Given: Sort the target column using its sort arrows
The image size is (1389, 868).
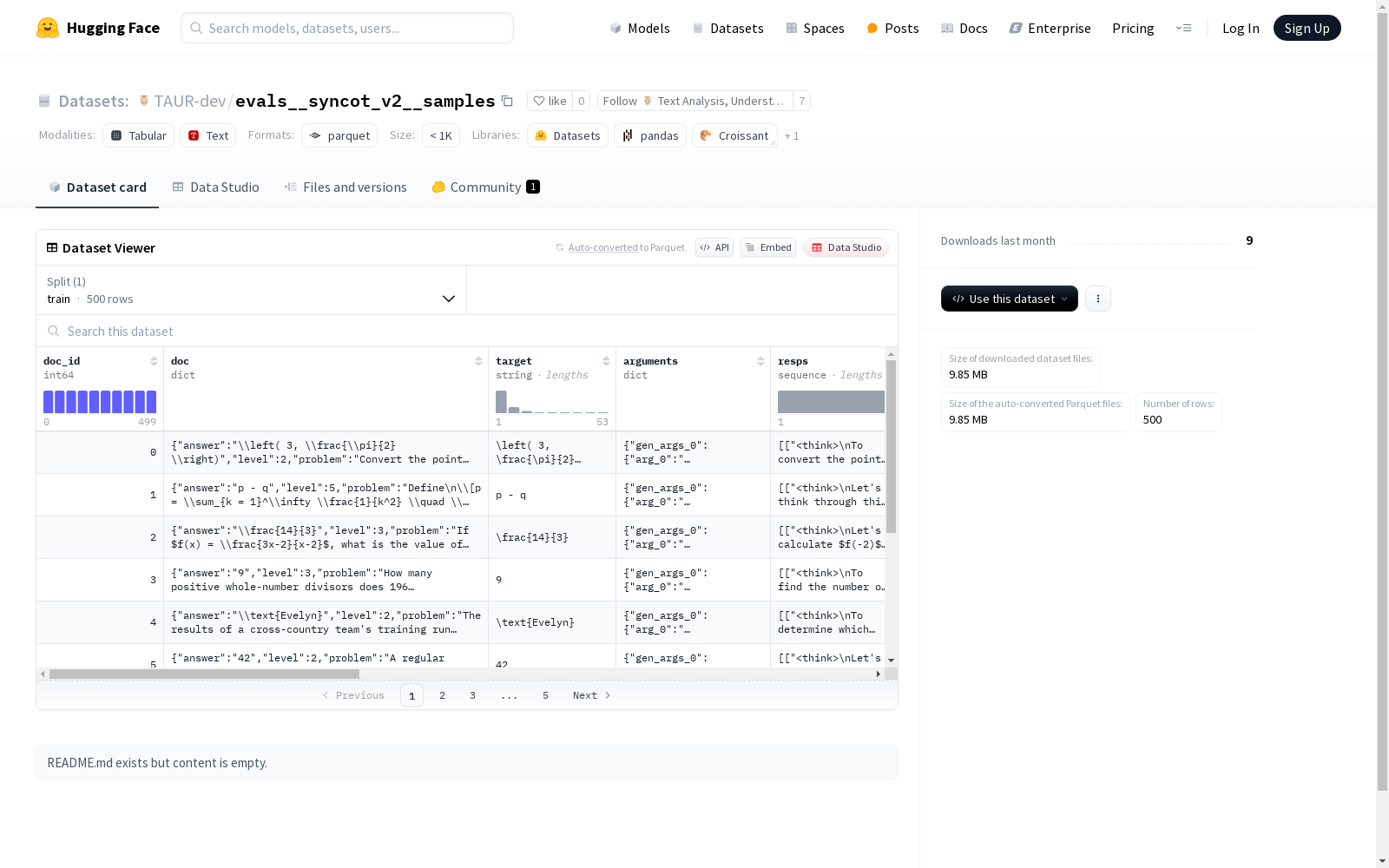Looking at the screenshot, I should [606, 361].
